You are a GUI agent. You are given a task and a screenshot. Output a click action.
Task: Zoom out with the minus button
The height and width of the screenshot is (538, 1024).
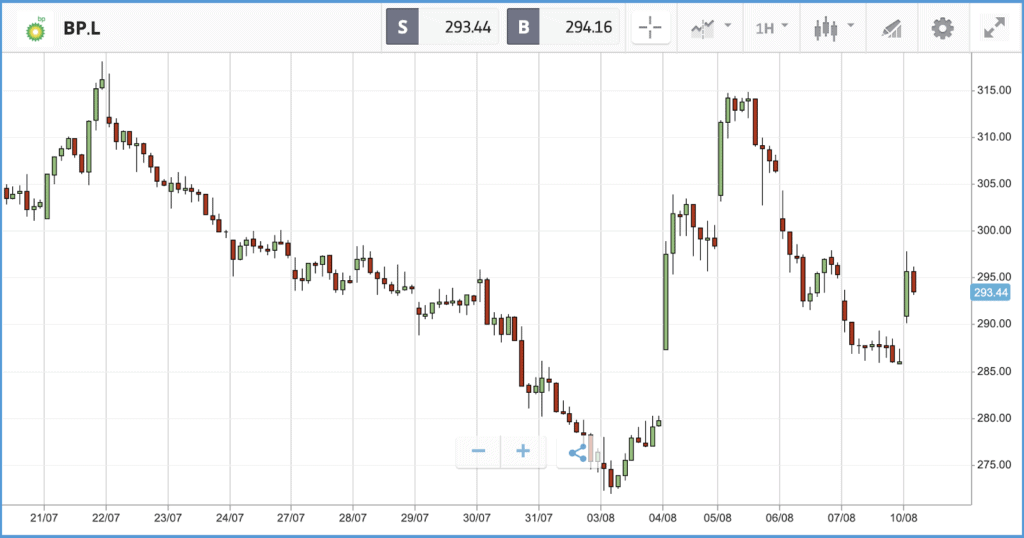[x=478, y=452]
